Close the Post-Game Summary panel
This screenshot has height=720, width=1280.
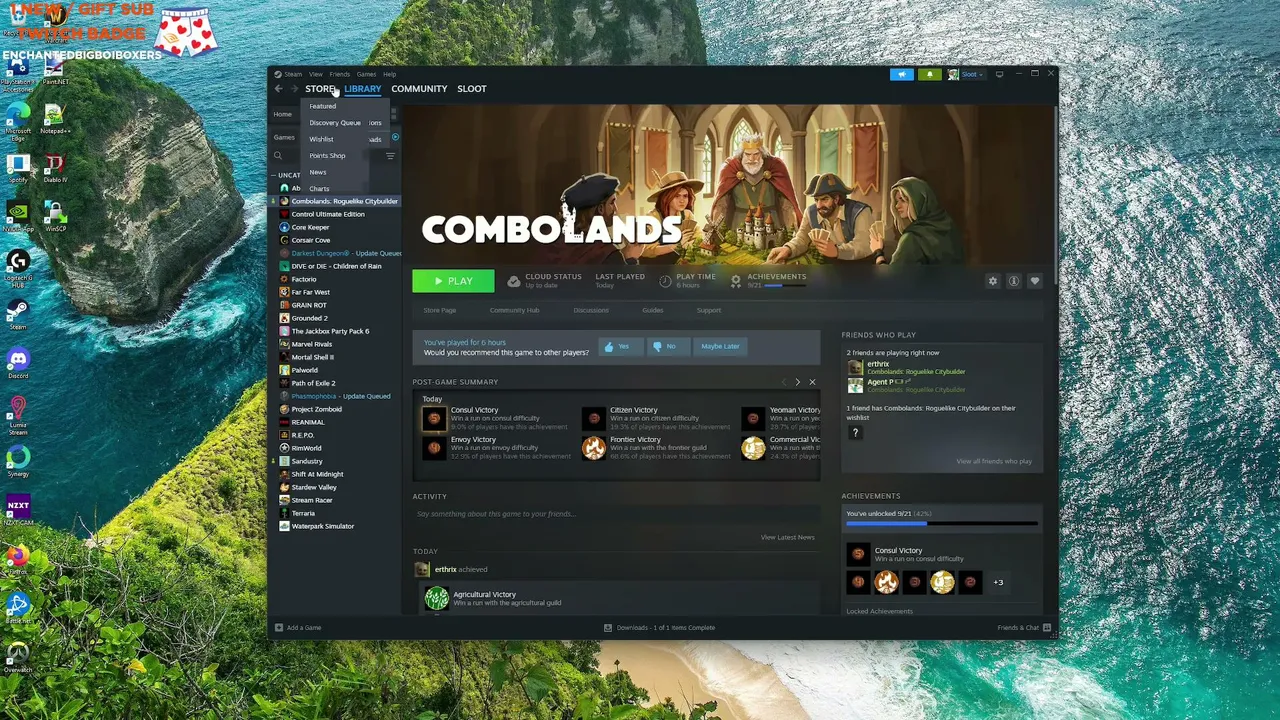[x=812, y=382]
